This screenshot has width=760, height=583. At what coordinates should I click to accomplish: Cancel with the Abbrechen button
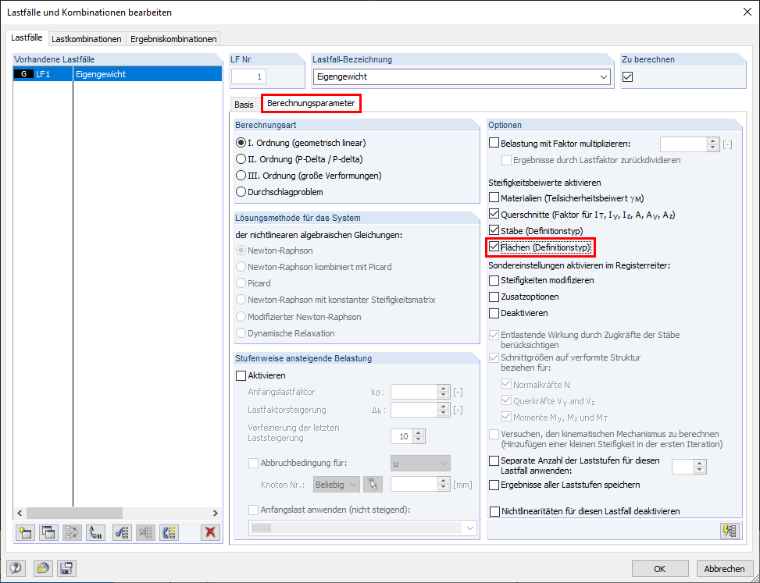(x=724, y=568)
